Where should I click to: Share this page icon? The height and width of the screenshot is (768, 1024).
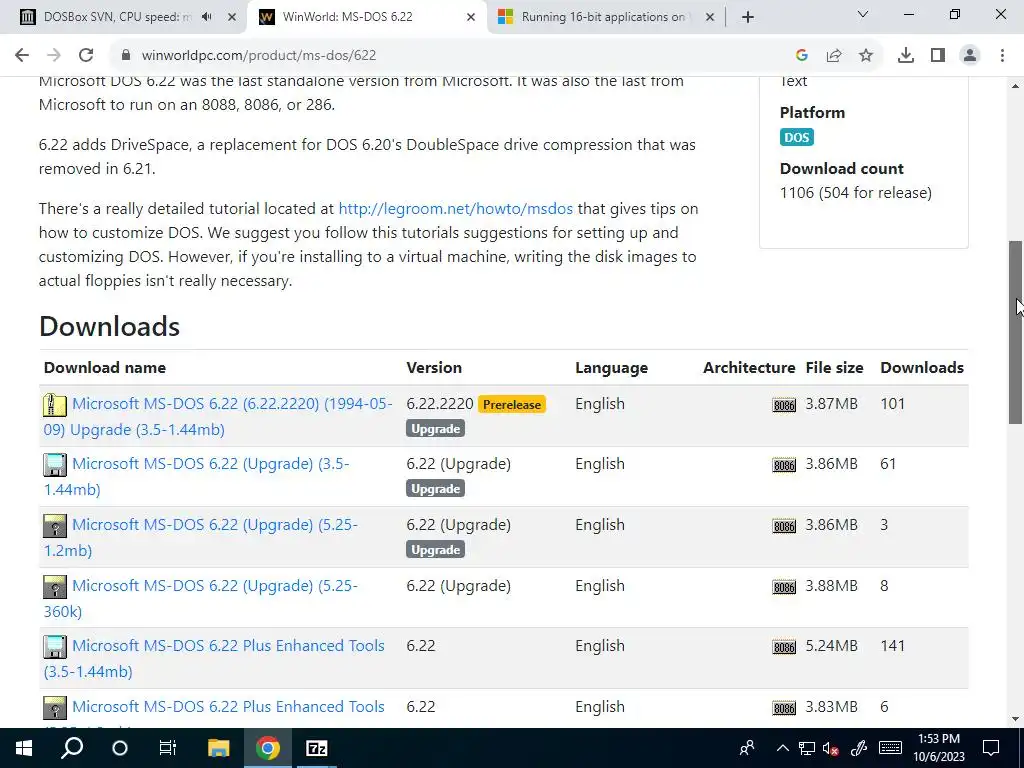pyautogui.click(x=834, y=56)
